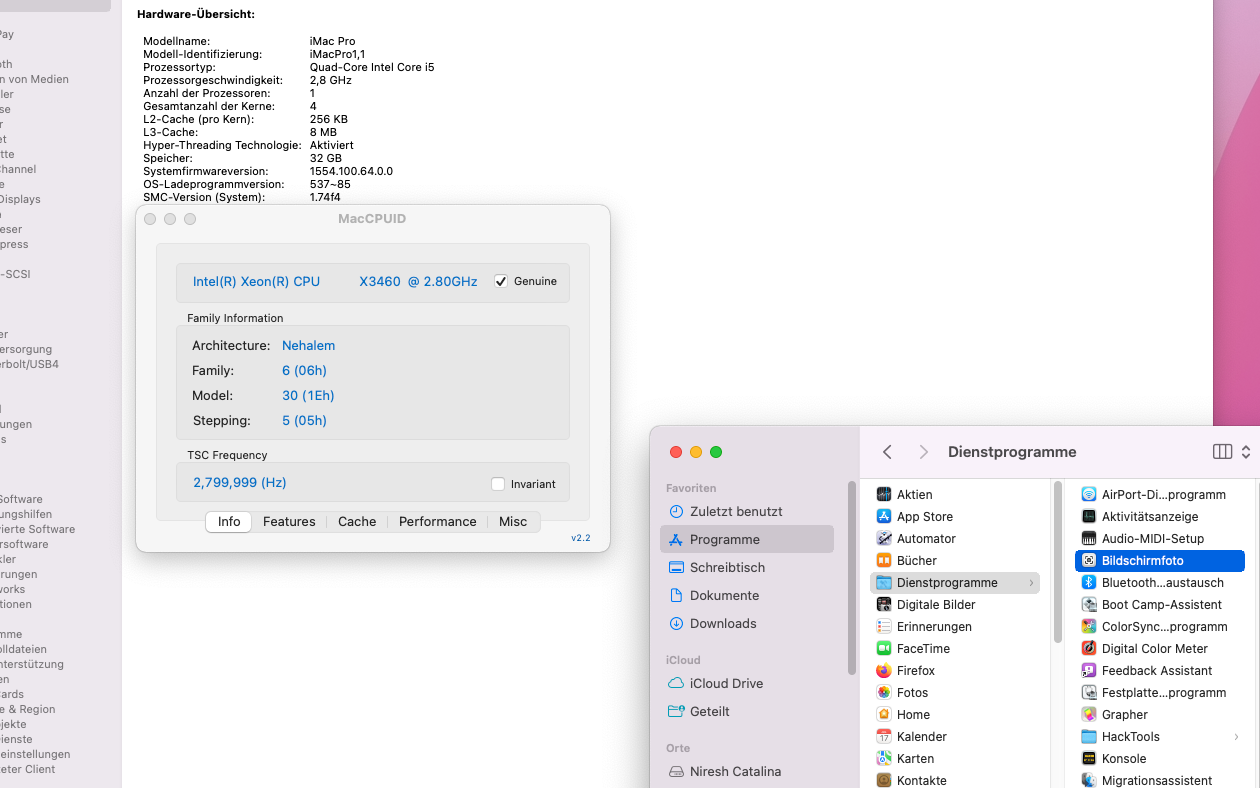Open the Finder view mode switcher
This screenshot has width=1260, height=788.
click(x=1231, y=452)
